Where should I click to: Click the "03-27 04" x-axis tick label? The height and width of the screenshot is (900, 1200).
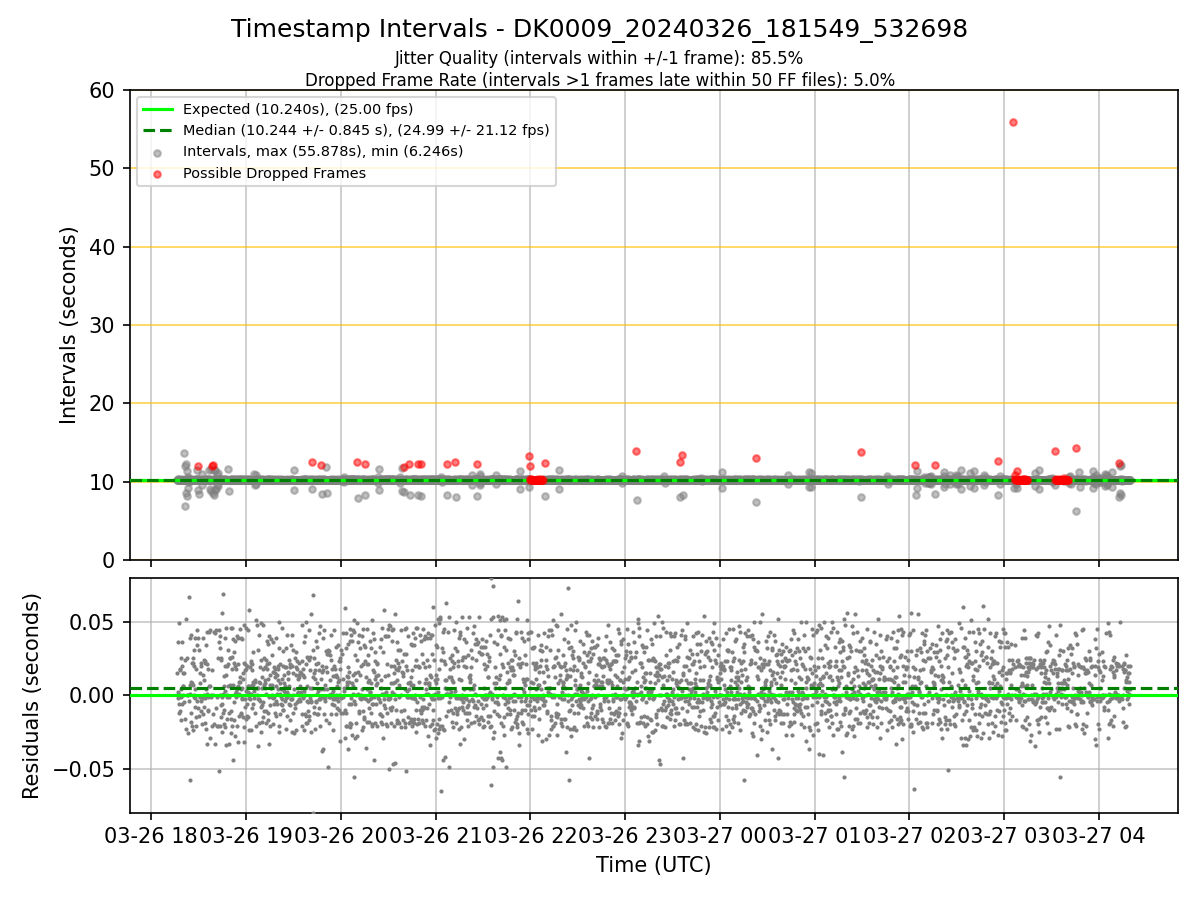click(1099, 835)
